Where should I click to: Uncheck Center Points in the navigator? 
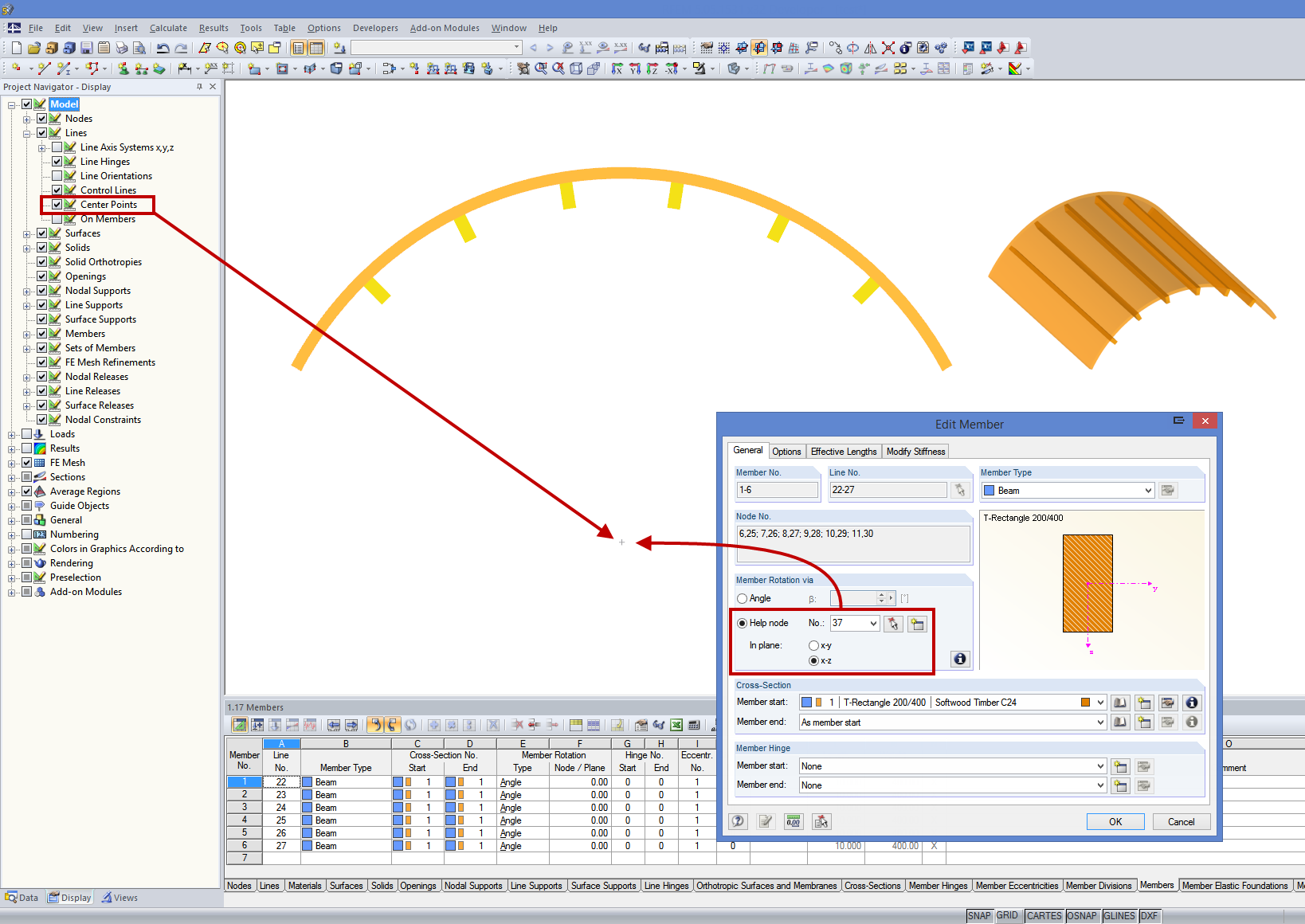click(57, 204)
